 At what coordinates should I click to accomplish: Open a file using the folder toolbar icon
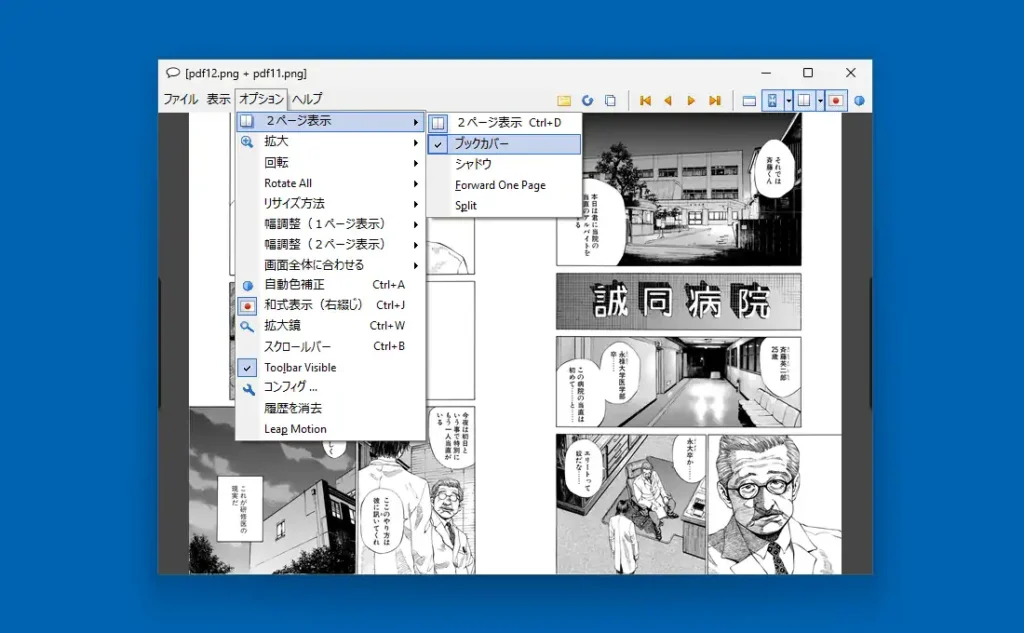coord(563,99)
